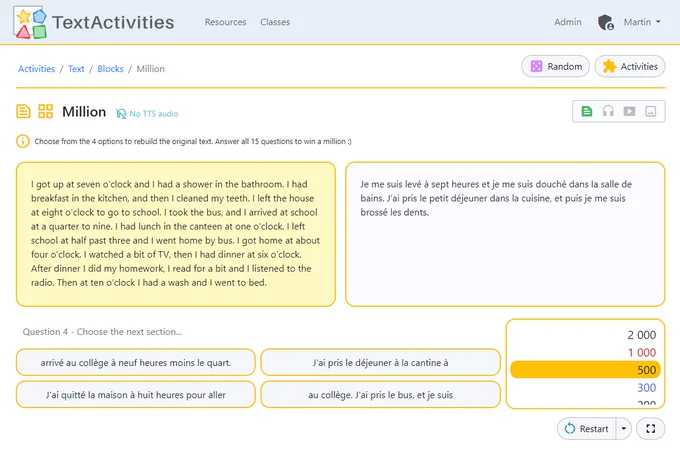Click the Admin link in header
This screenshot has height=452, width=680.
[568, 22]
